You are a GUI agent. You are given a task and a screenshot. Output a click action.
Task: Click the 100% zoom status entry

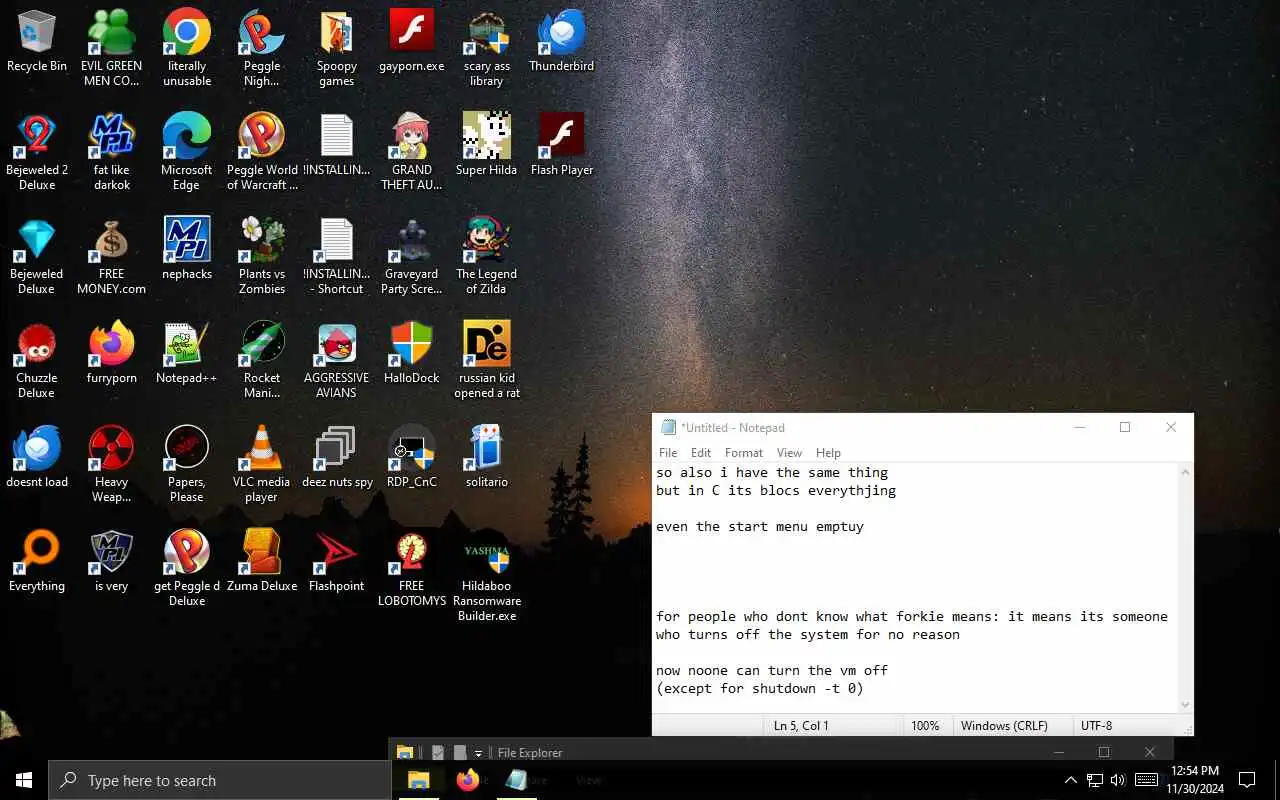pyautogui.click(x=925, y=726)
